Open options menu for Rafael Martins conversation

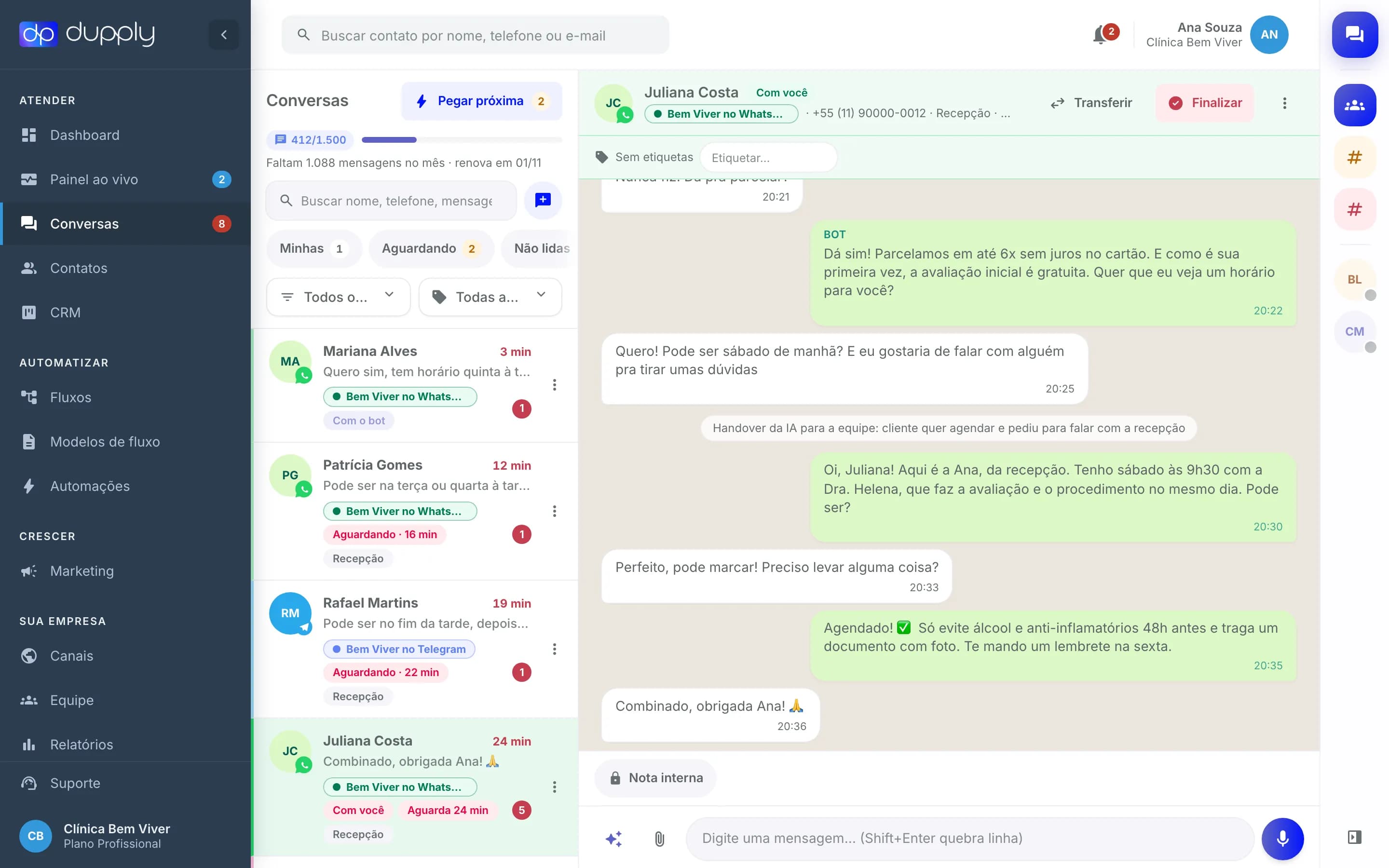[x=555, y=649]
